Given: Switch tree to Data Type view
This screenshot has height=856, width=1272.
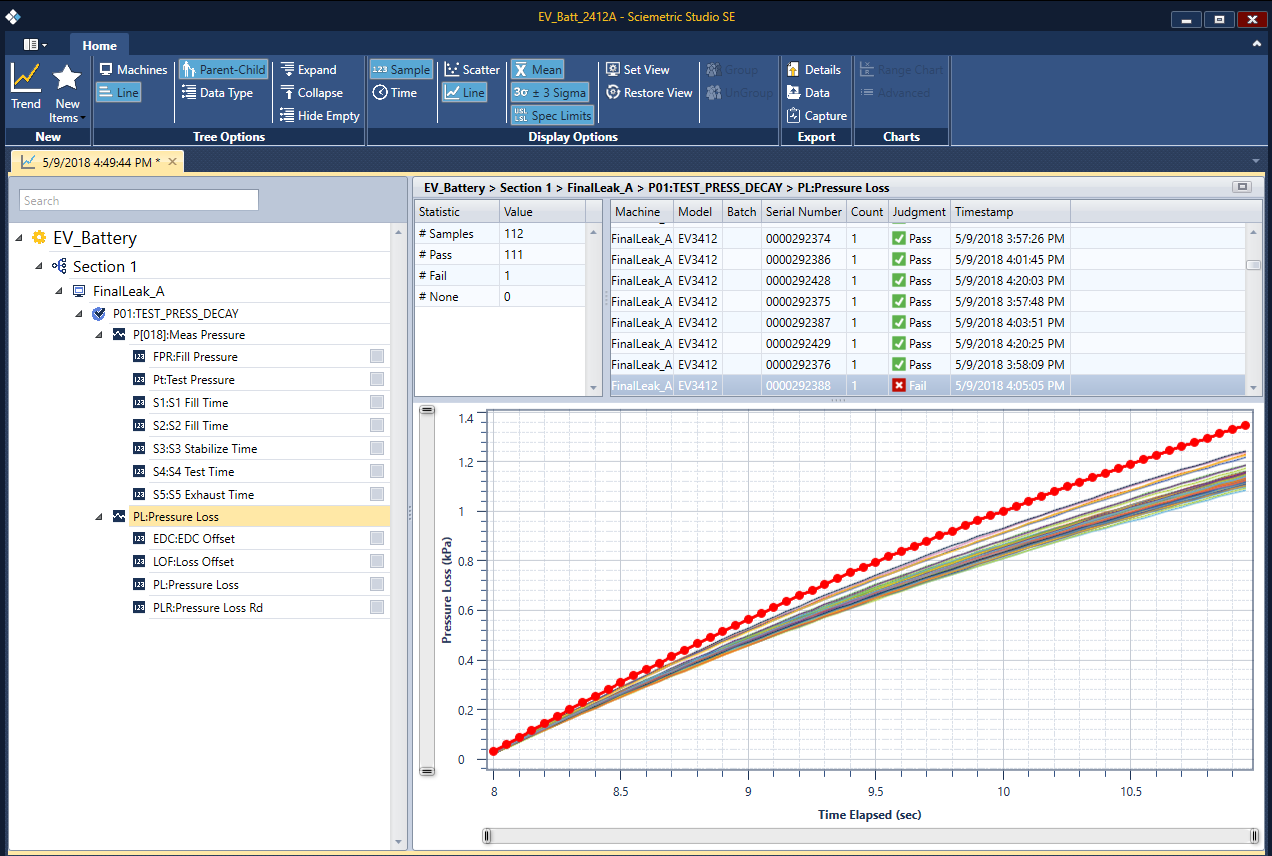Looking at the screenshot, I should coord(218,93).
